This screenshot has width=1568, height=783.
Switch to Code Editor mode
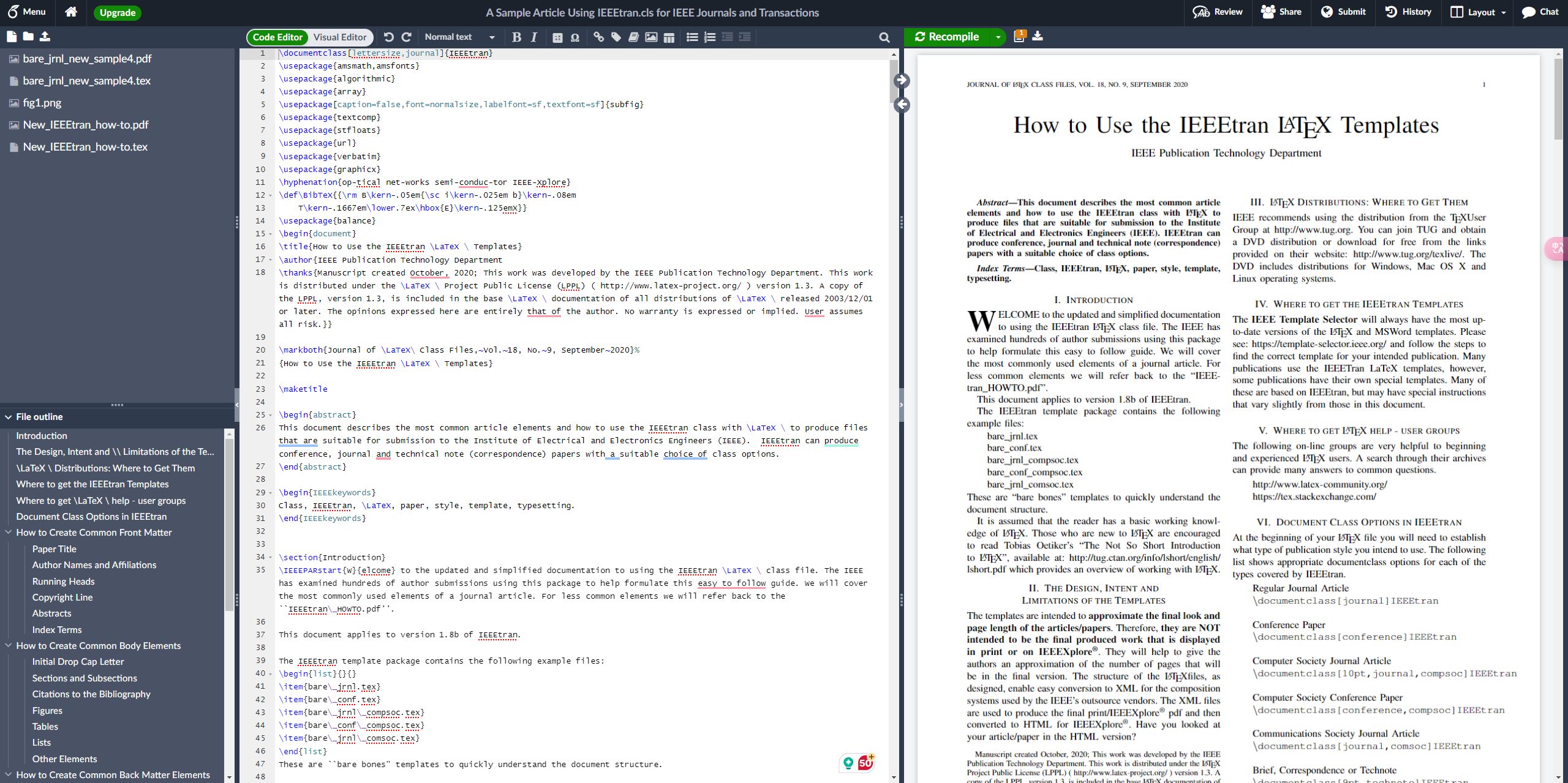[x=277, y=37]
